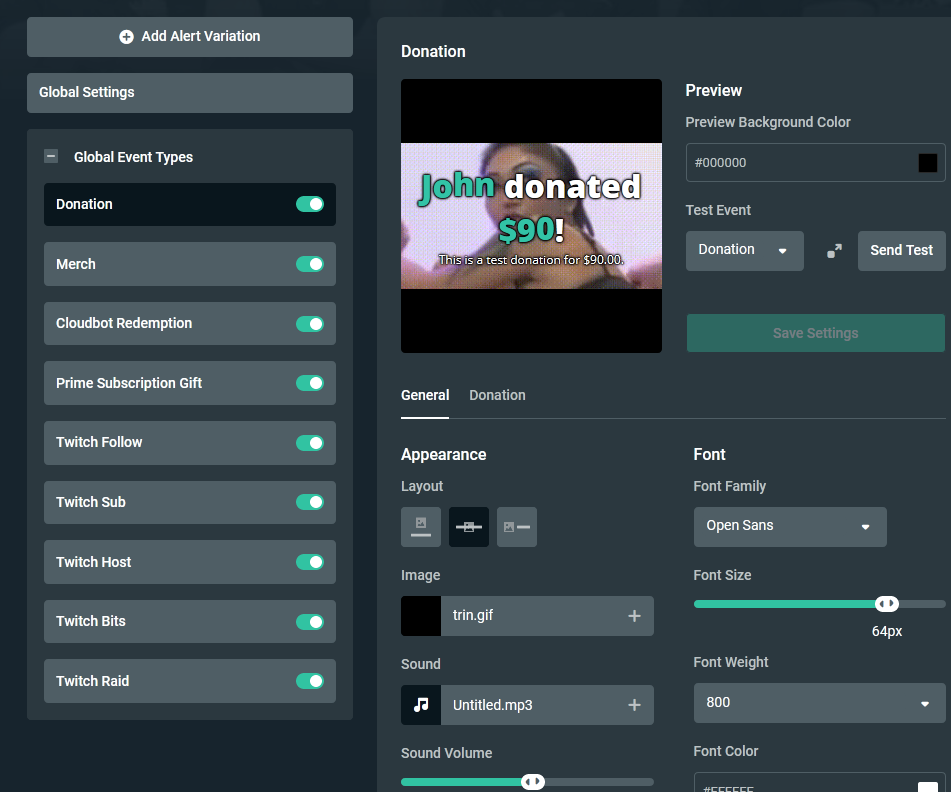This screenshot has height=792, width=951.
Task: Open the Font Family dropdown
Action: (789, 526)
